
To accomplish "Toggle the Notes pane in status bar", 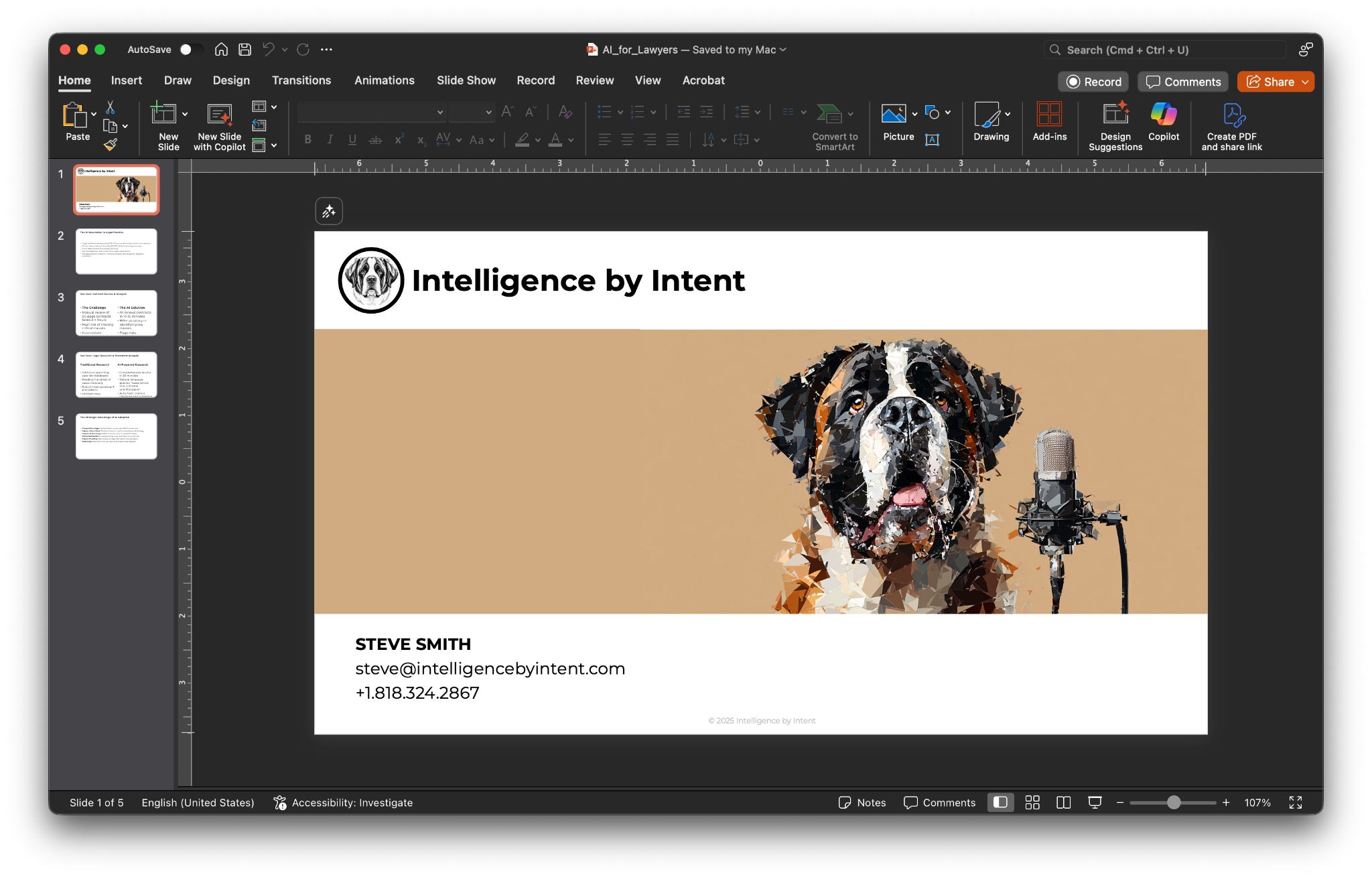I will pyautogui.click(x=862, y=803).
